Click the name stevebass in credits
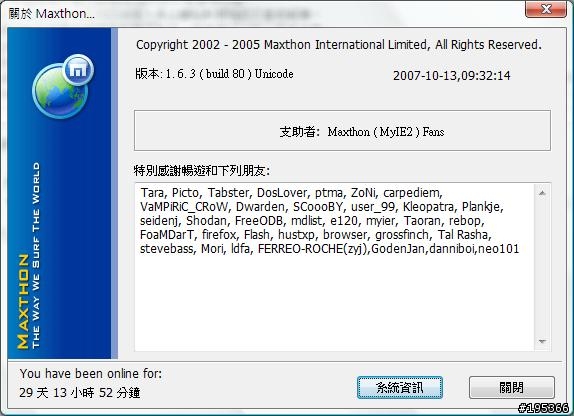Image resolution: width=574 pixels, height=416 pixels. tap(167, 249)
